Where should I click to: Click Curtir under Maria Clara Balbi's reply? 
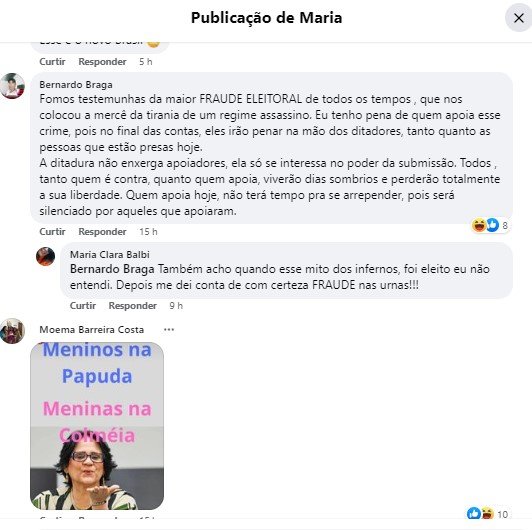click(83, 306)
